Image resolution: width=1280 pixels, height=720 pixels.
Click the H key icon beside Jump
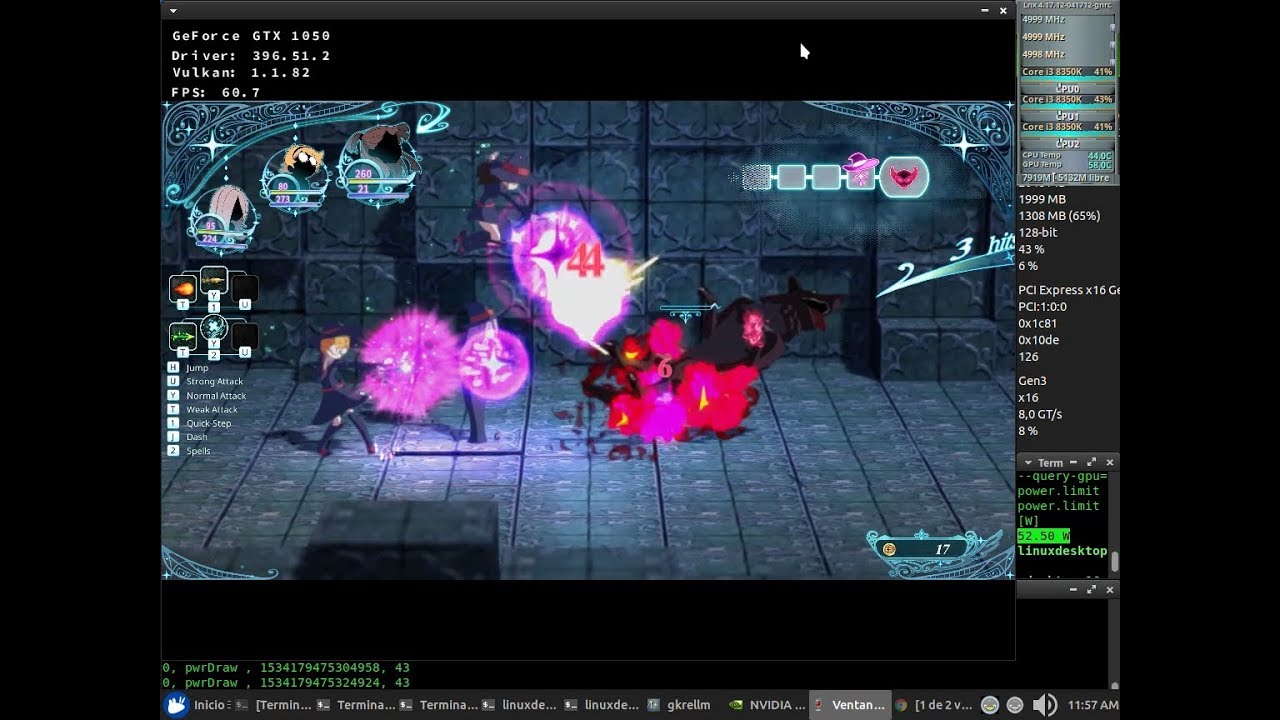[173, 368]
